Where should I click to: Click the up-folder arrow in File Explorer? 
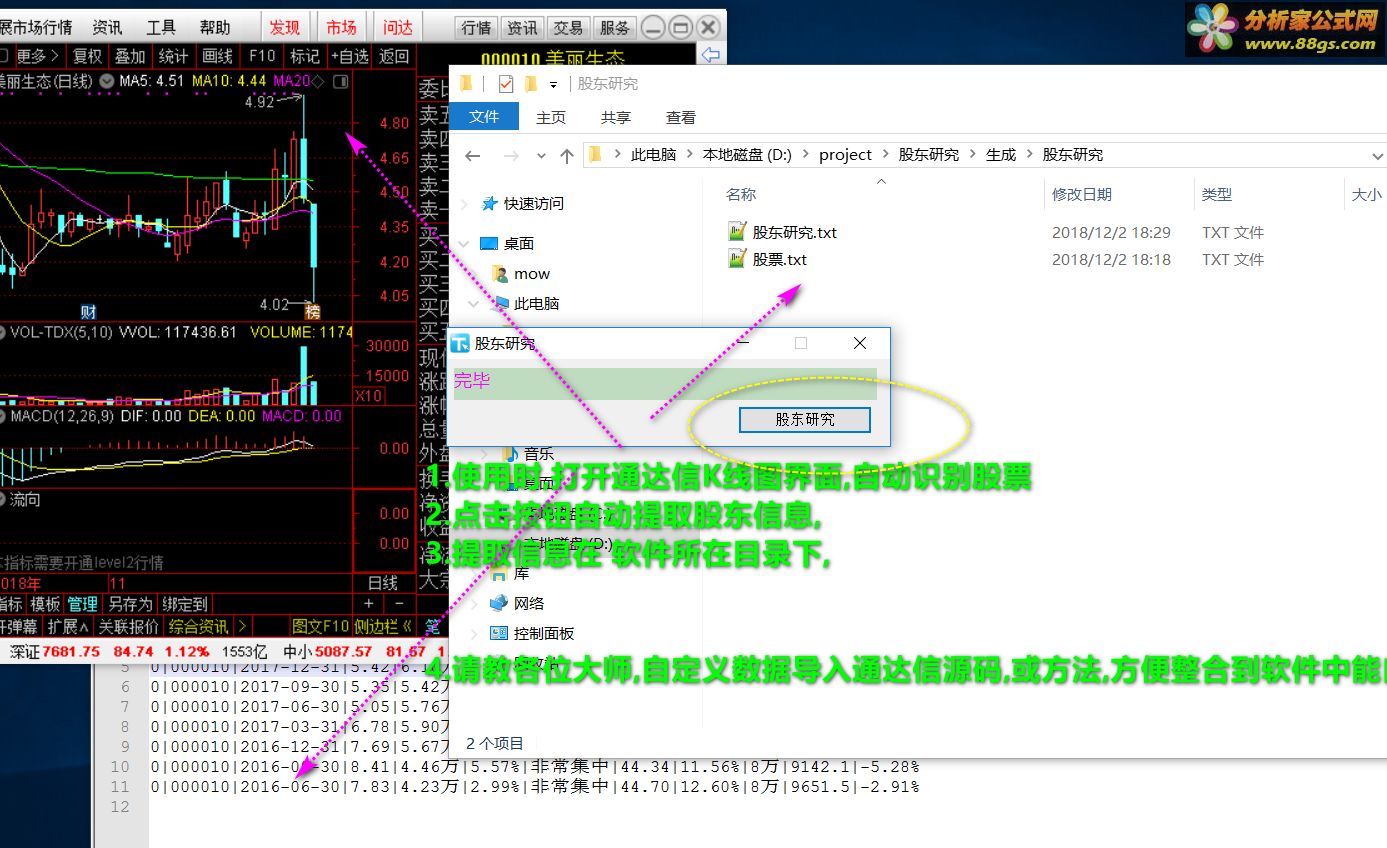[x=567, y=155]
